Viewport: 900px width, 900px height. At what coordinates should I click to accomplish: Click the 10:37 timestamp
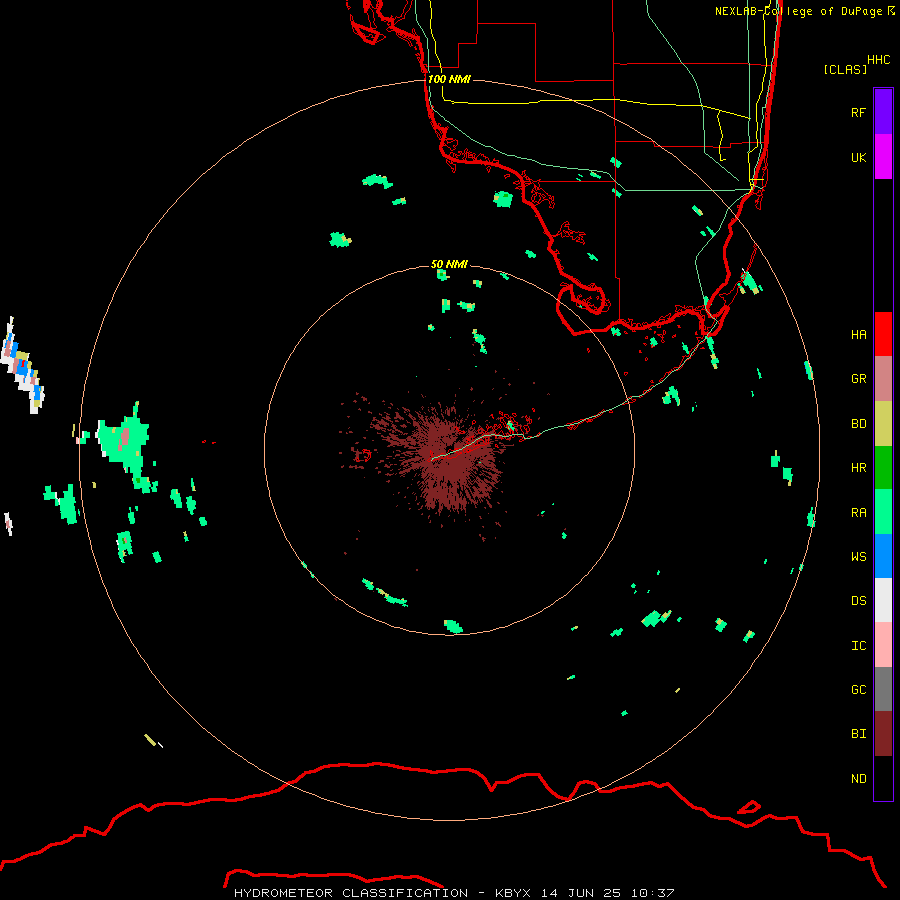pos(653,893)
